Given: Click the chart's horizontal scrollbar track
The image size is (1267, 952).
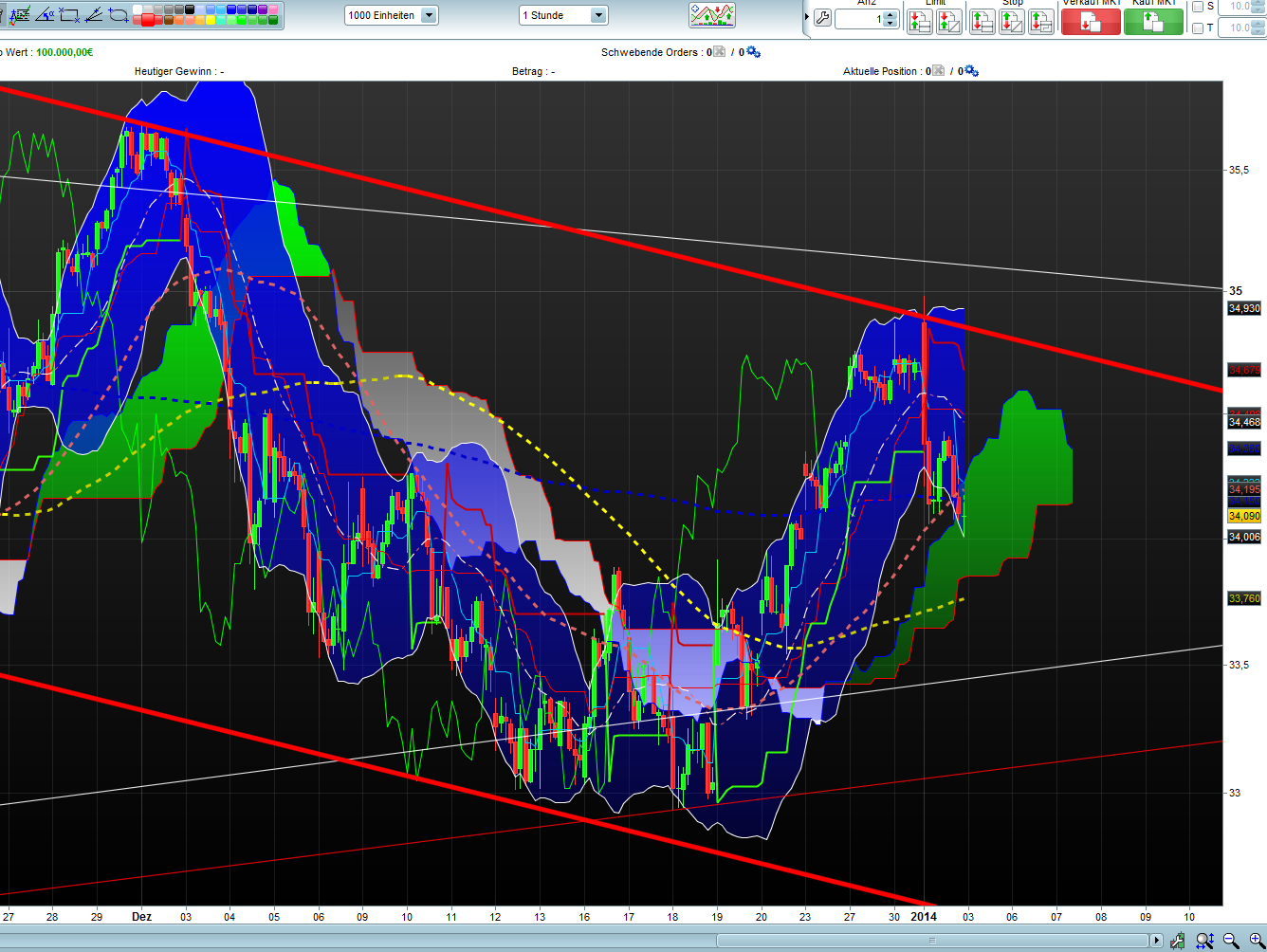Looking at the screenshot, I should 932,941.
